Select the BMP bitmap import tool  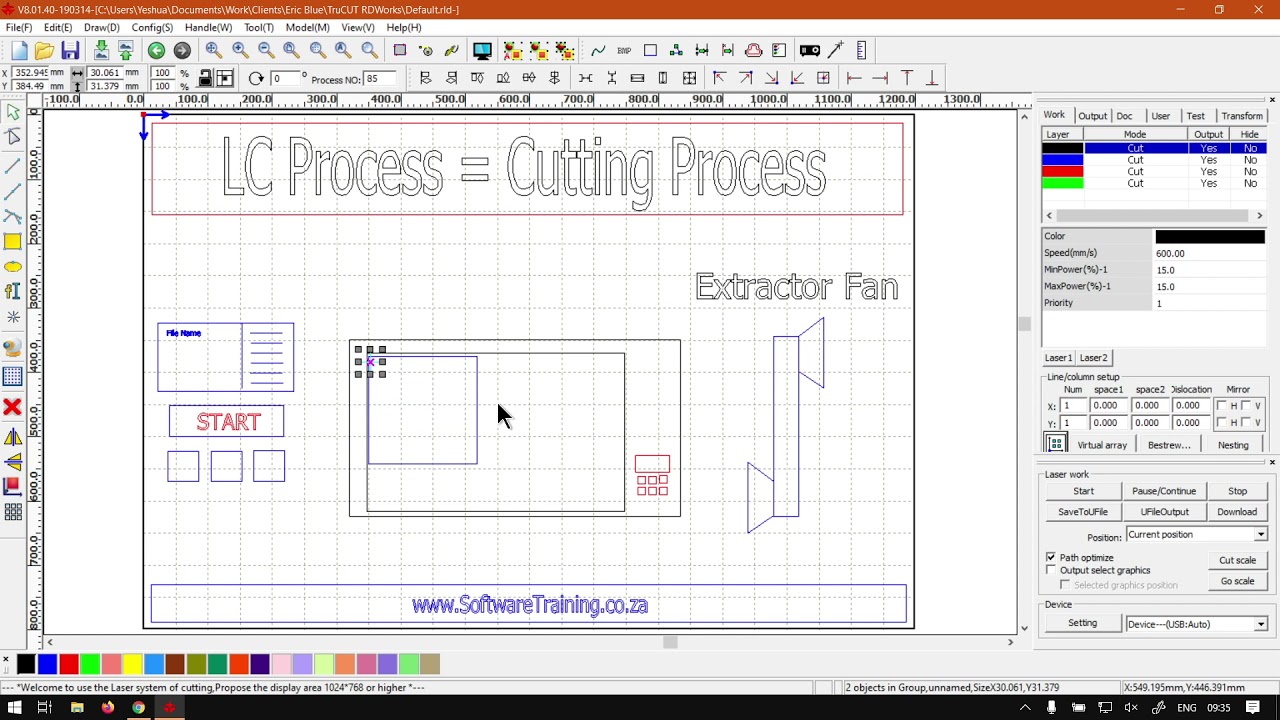(x=624, y=50)
